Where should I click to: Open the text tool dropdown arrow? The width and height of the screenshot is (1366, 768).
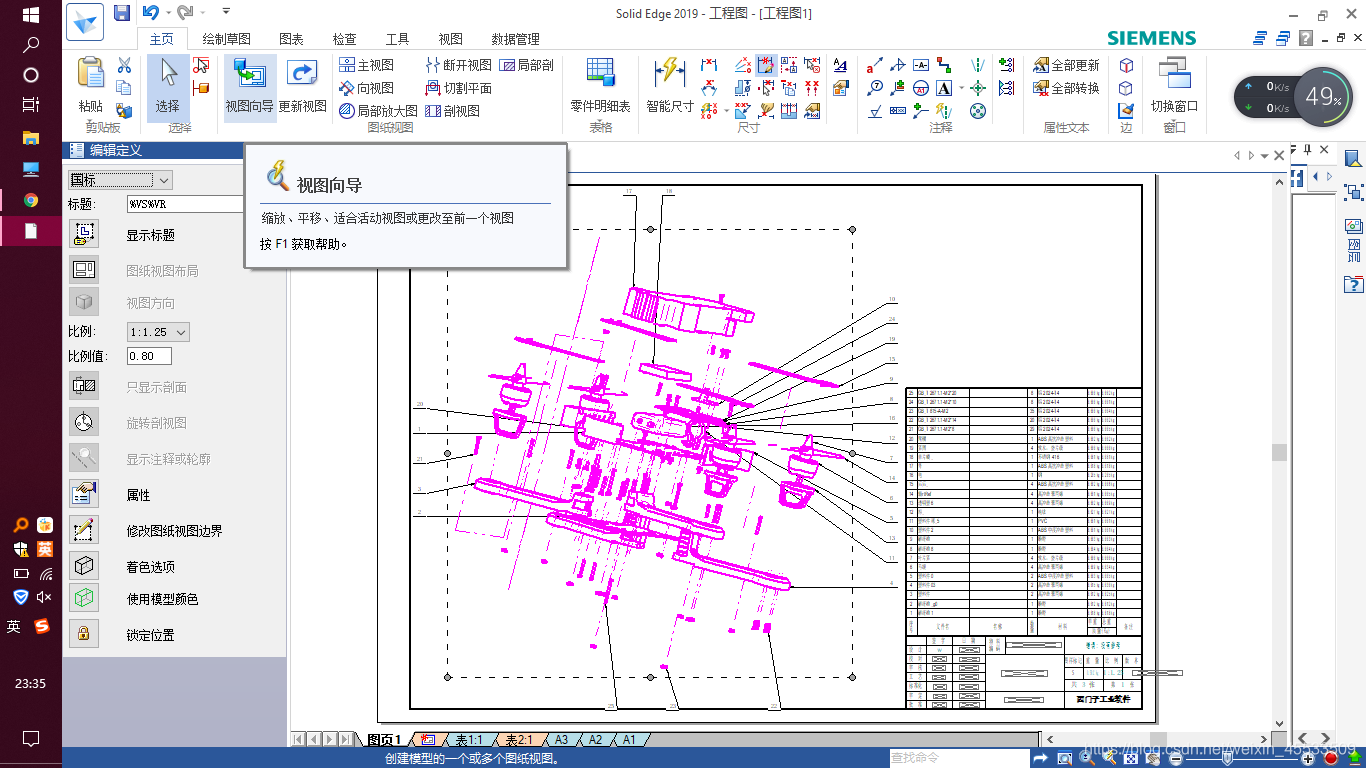[960, 88]
